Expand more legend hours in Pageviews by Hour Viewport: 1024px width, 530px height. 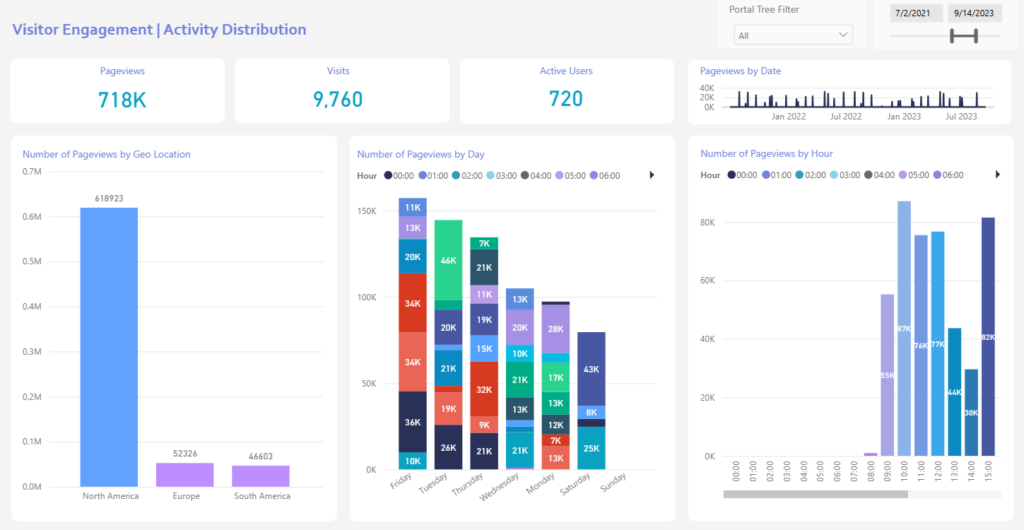click(996, 175)
